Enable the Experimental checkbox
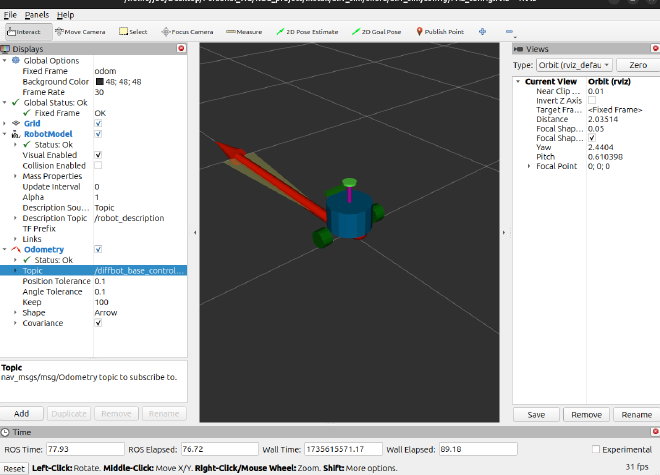 click(x=596, y=449)
